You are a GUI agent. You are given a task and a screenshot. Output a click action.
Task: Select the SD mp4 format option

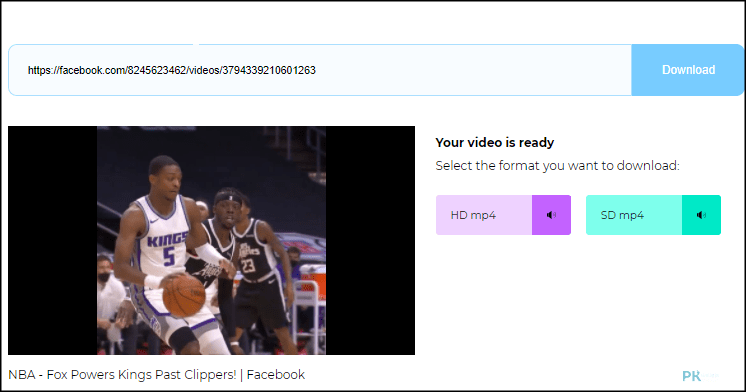point(634,215)
